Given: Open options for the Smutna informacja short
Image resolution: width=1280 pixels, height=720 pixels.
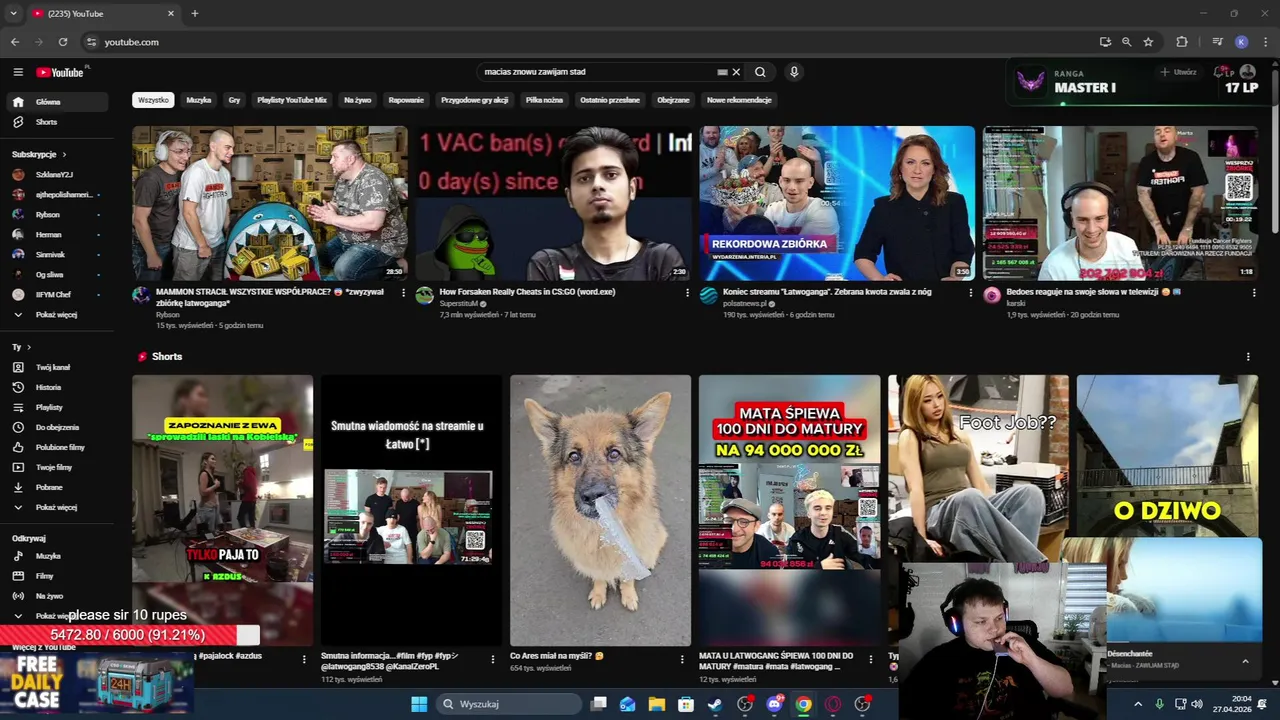Looking at the screenshot, I should click(492, 659).
